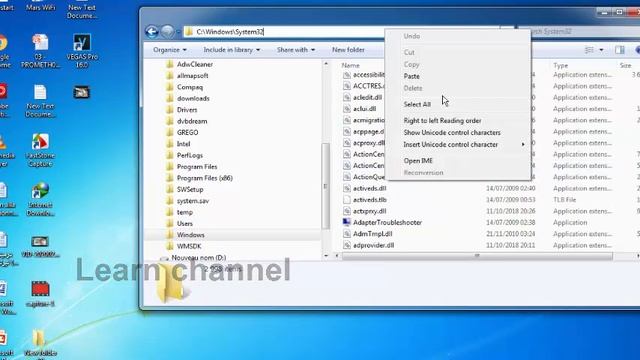Click the AdwCleaner folder icon in tree
Image resolution: width=640 pixels, height=360 pixels.
pyautogui.click(x=170, y=64)
